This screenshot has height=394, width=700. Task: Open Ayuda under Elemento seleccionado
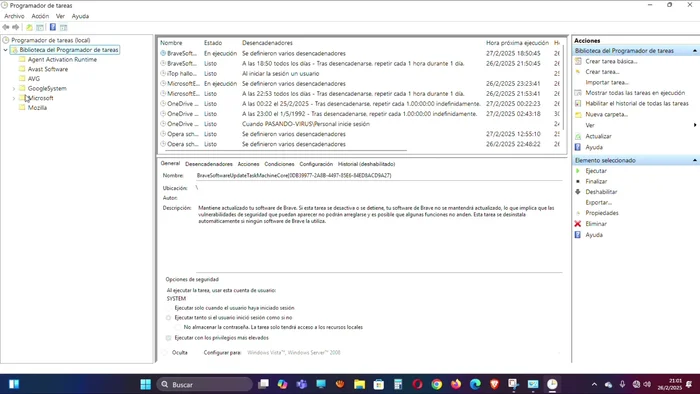(x=594, y=235)
